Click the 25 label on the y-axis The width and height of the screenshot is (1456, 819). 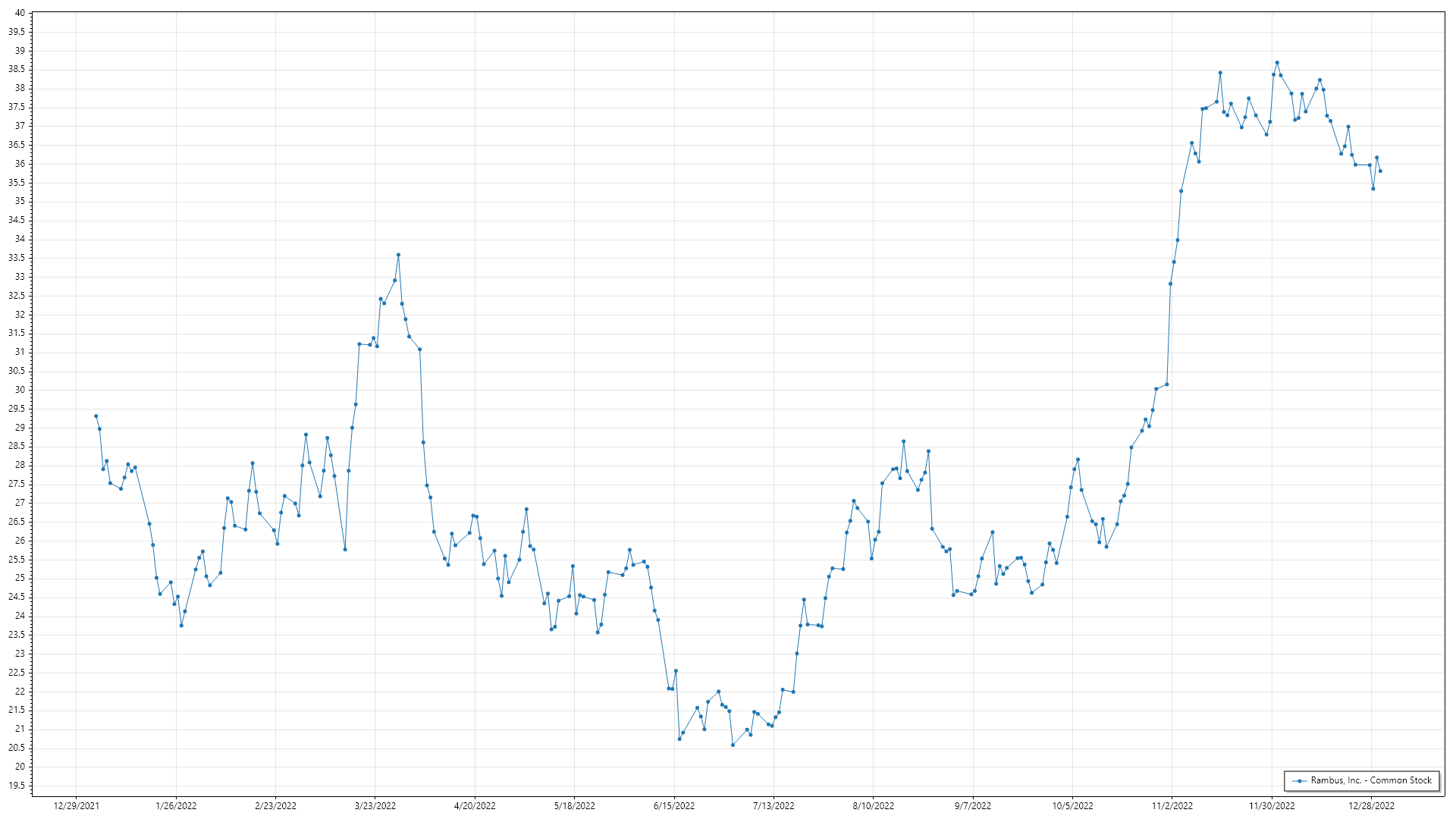click(x=20, y=579)
